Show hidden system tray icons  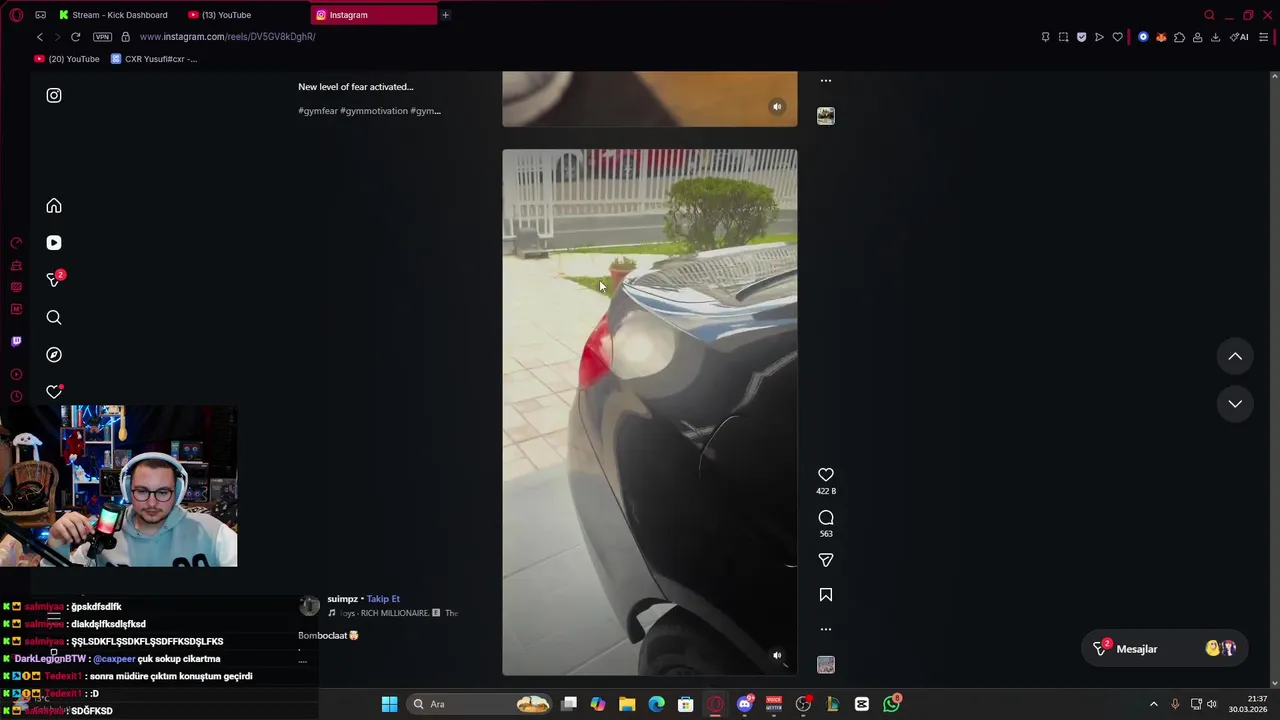tap(1153, 704)
